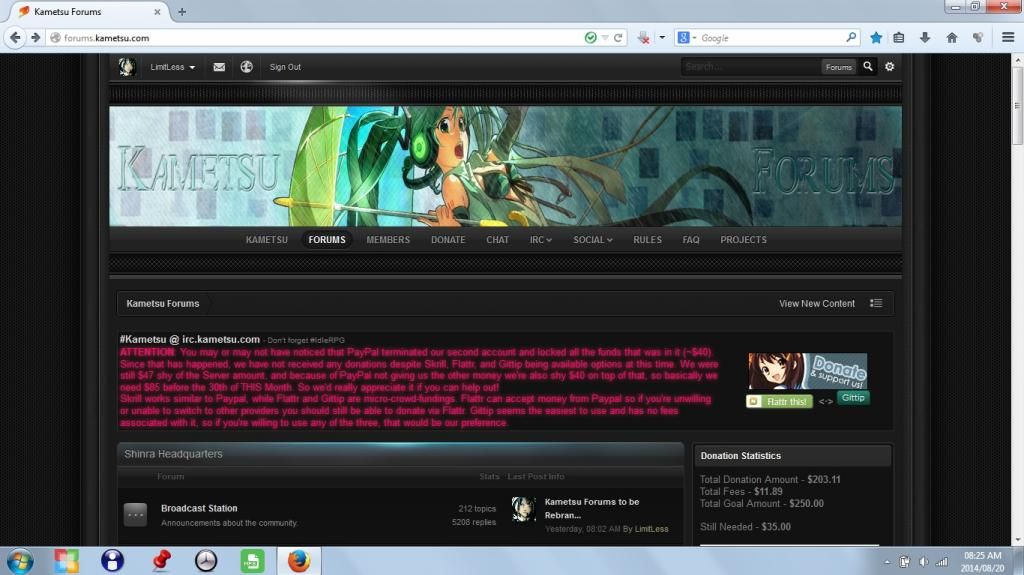The width and height of the screenshot is (1024, 575).
Task: Open the forum messenger envelope icon
Action: click(x=219, y=67)
